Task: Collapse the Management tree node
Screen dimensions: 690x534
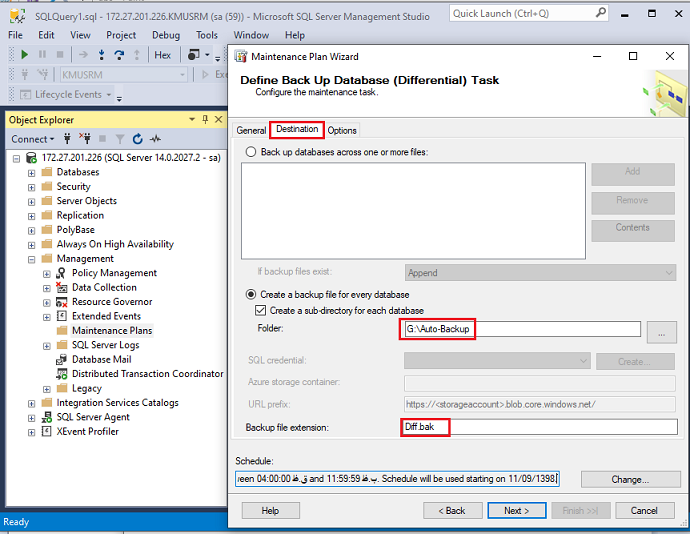Action: (31, 259)
